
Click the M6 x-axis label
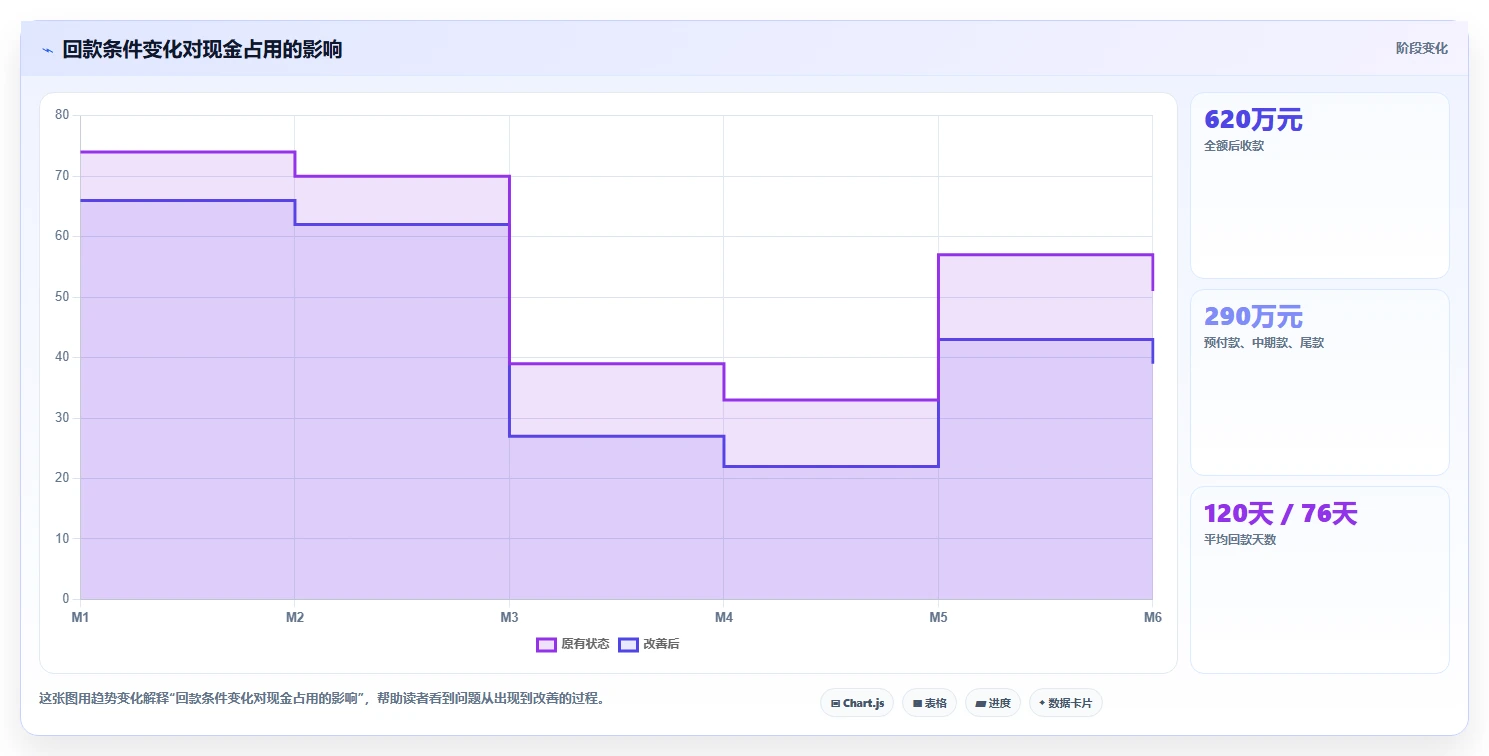[x=1153, y=618]
